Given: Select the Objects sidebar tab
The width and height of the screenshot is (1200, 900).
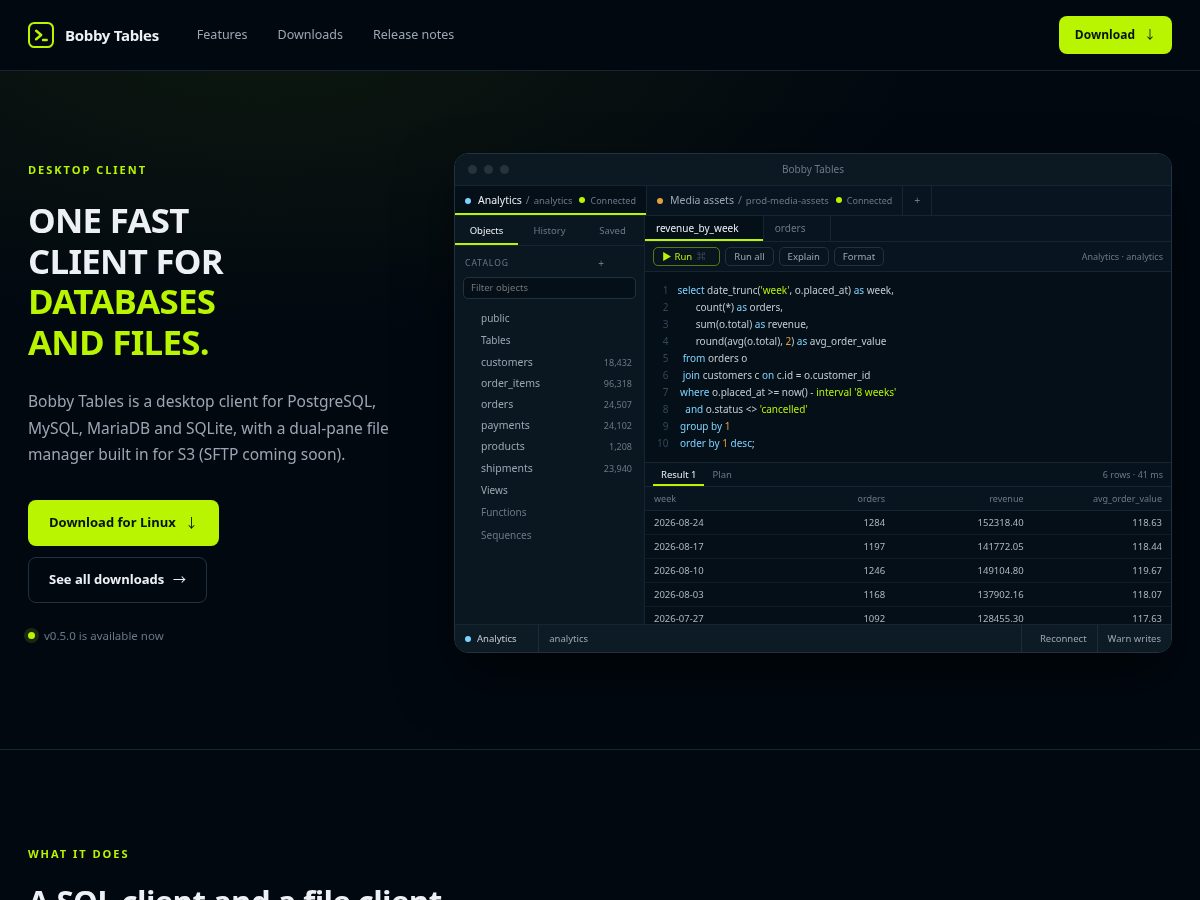Looking at the screenshot, I should (x=487, y=230).
